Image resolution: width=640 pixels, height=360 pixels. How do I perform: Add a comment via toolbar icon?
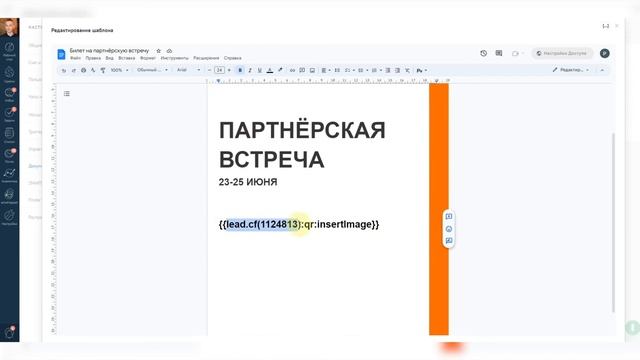[x=302, y=70]
